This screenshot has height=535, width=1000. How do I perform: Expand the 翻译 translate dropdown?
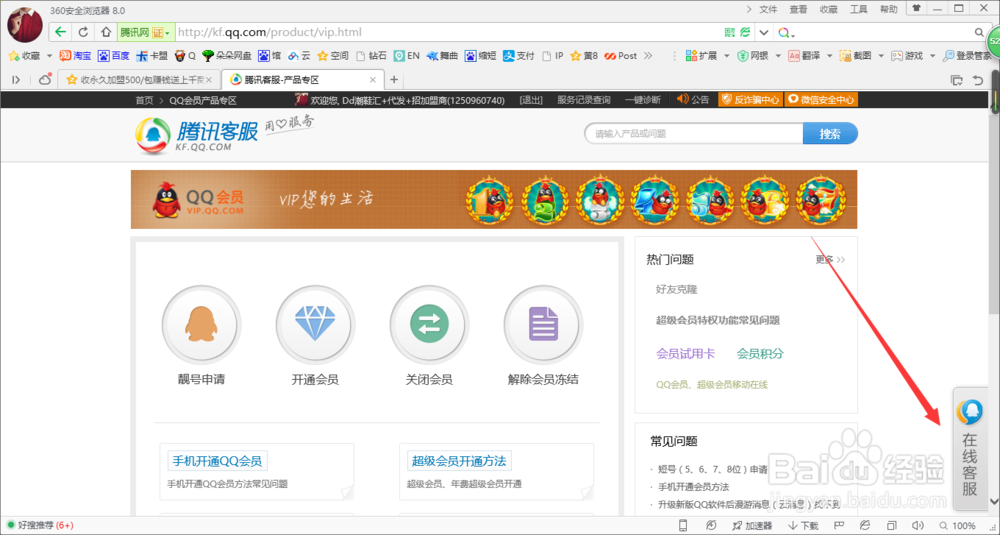[x=829, y=56]
